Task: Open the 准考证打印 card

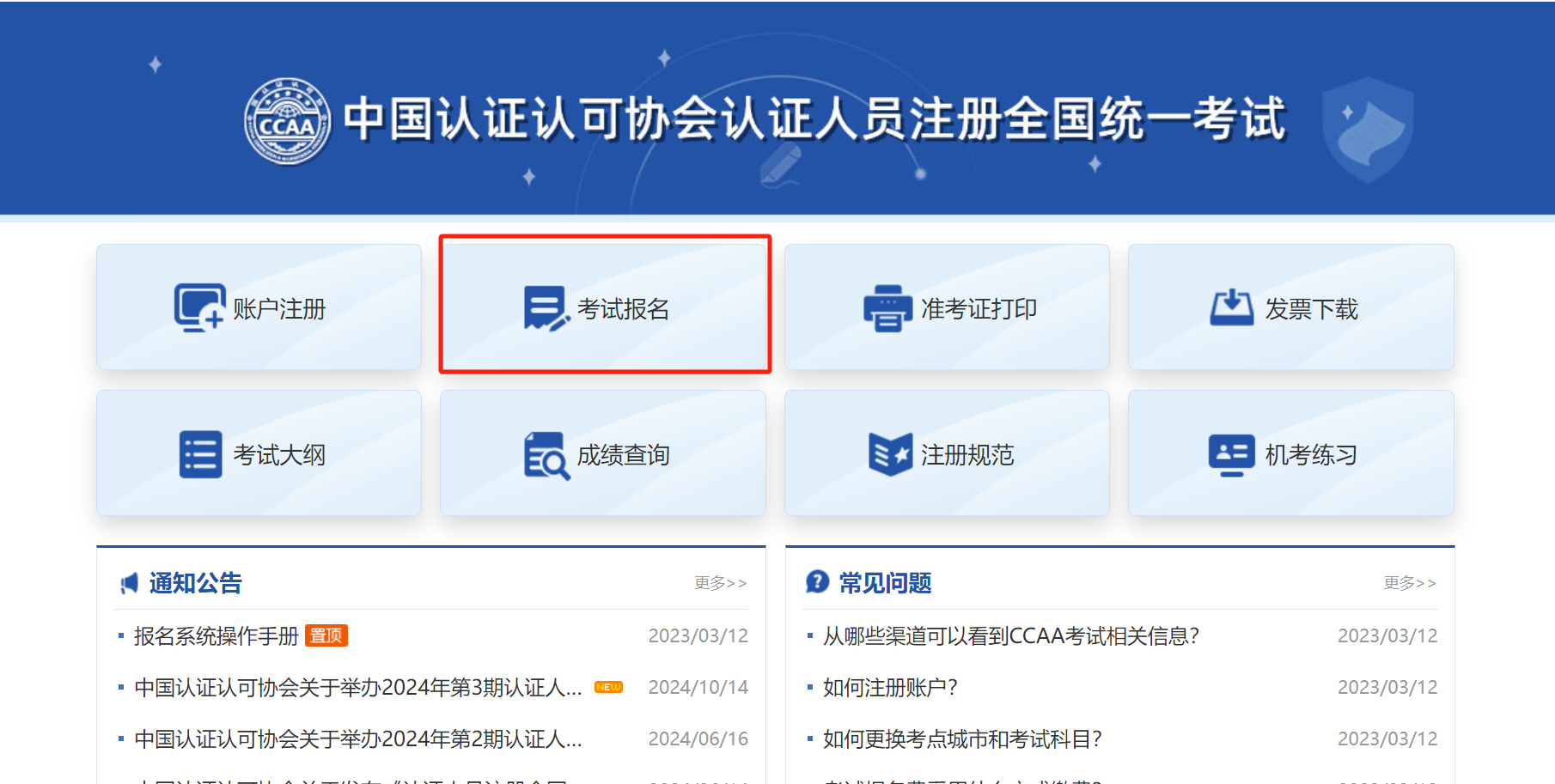Action: (x=947, y=307)
